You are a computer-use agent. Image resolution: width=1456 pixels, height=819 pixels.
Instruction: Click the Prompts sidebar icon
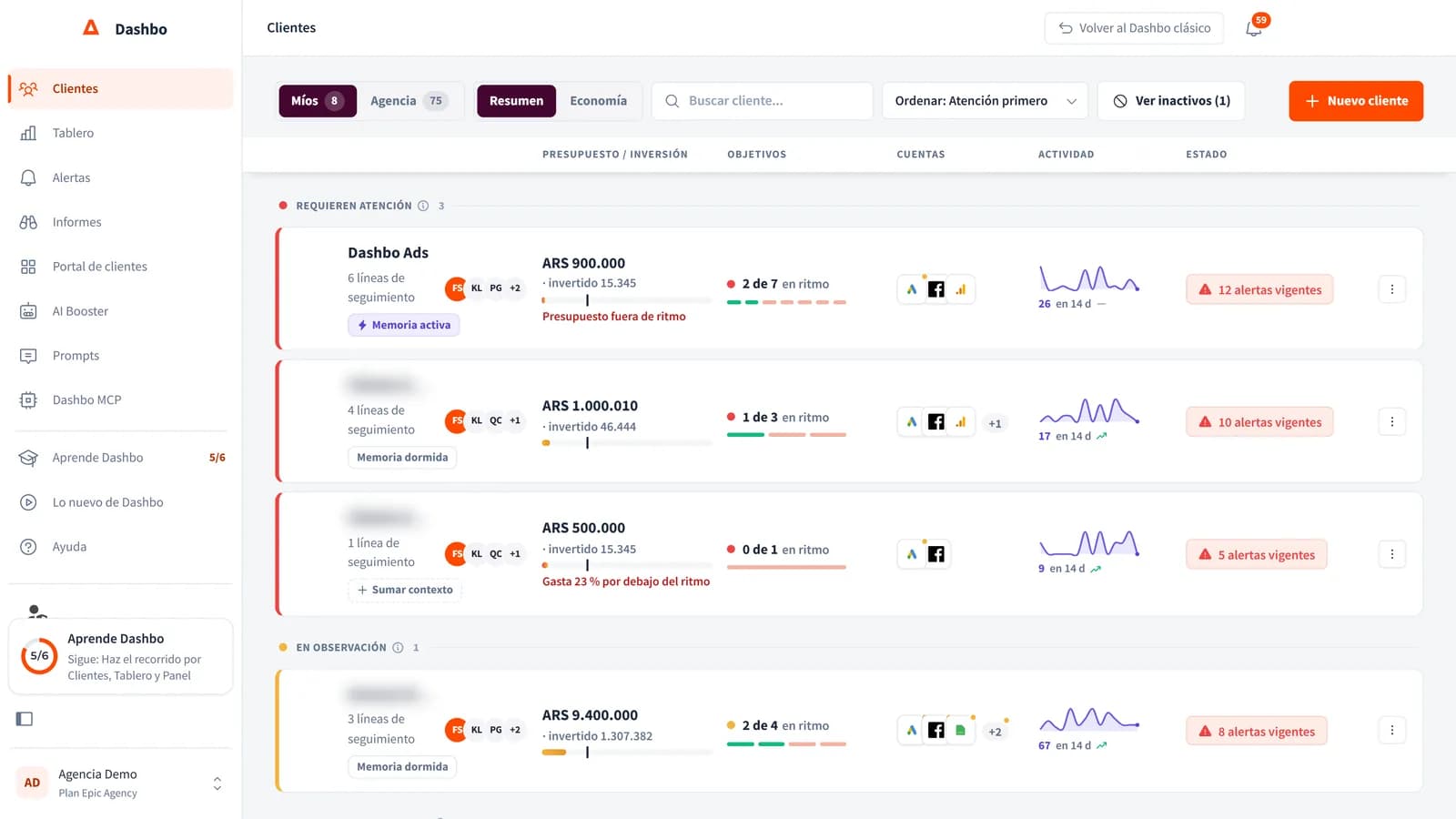coord(28,356)
